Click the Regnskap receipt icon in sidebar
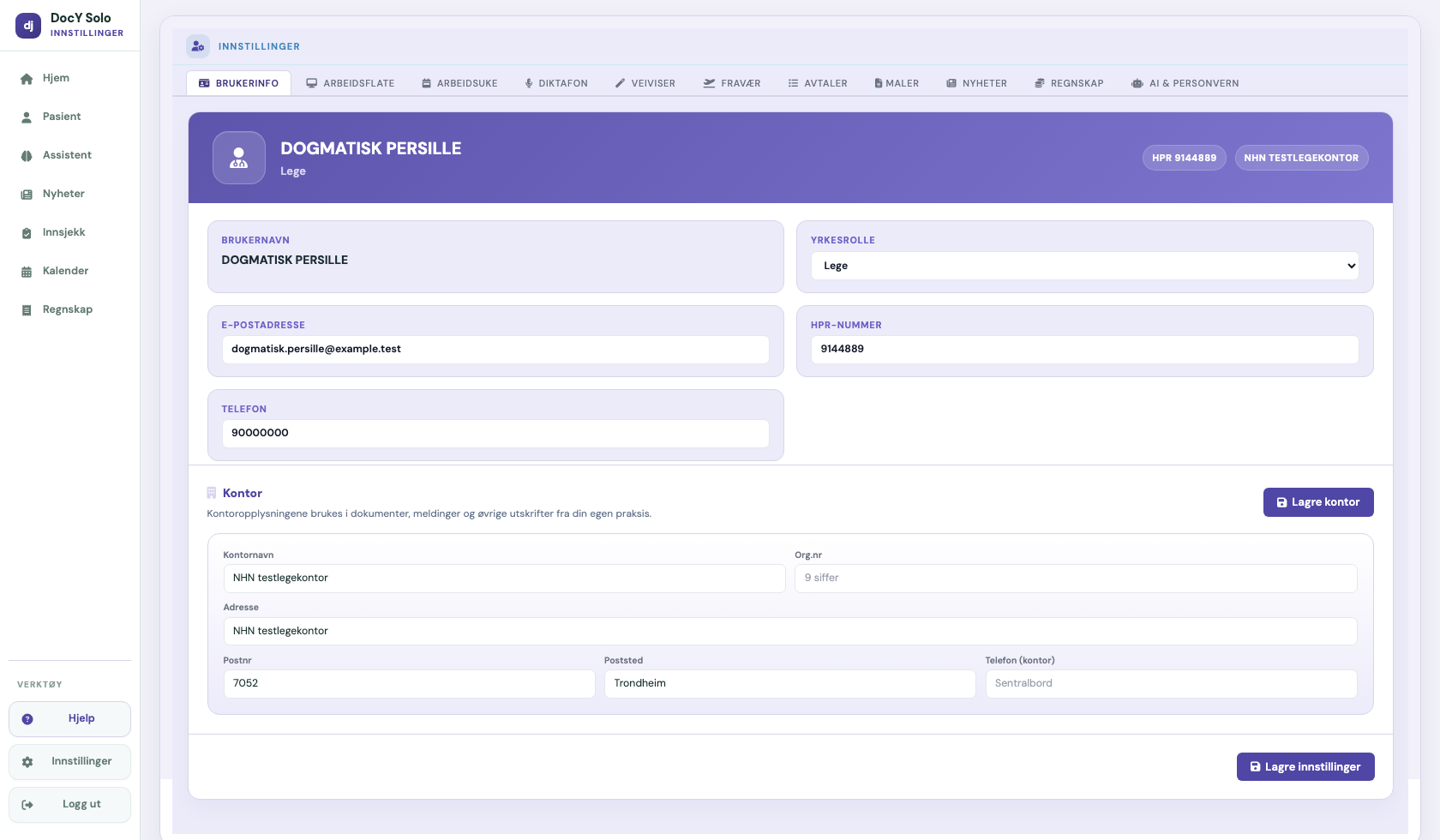1440x840 pixels. click(x=27, y=309)
